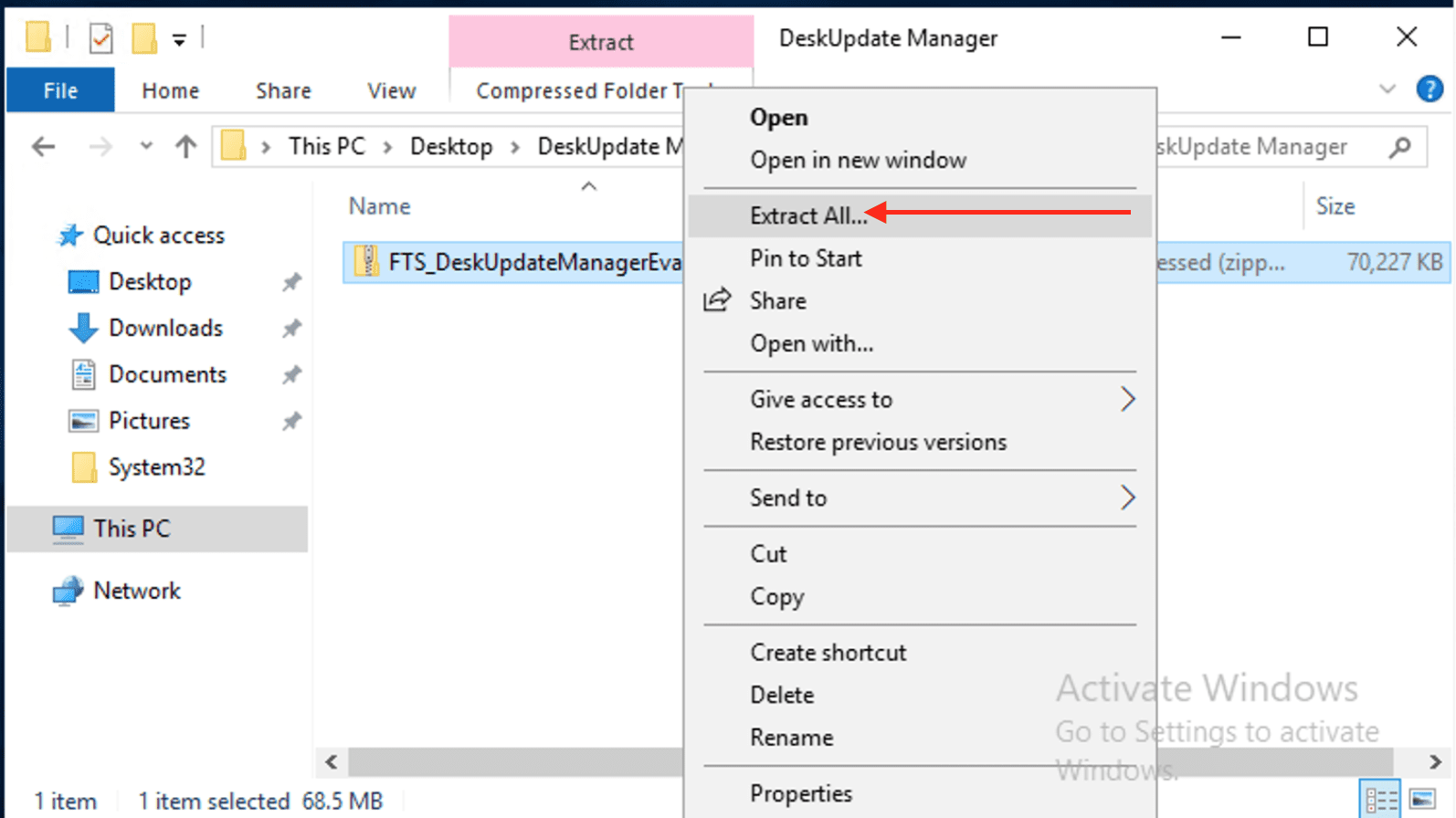Click the Back navigation arrow
The height and width of the screenshot is (818, 1456).
[43, 146]
